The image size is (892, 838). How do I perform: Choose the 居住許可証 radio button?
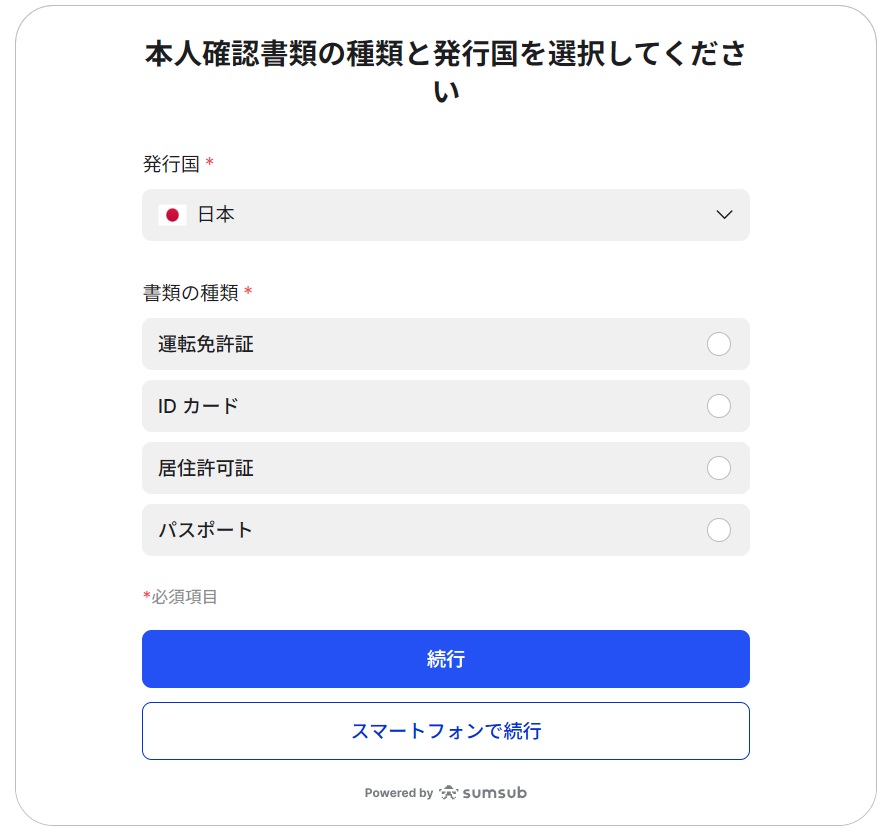pyautogui.click(x=718, y=468)
